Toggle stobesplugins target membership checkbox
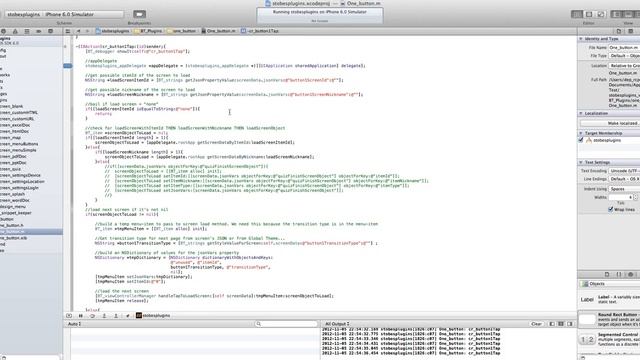 581,140
